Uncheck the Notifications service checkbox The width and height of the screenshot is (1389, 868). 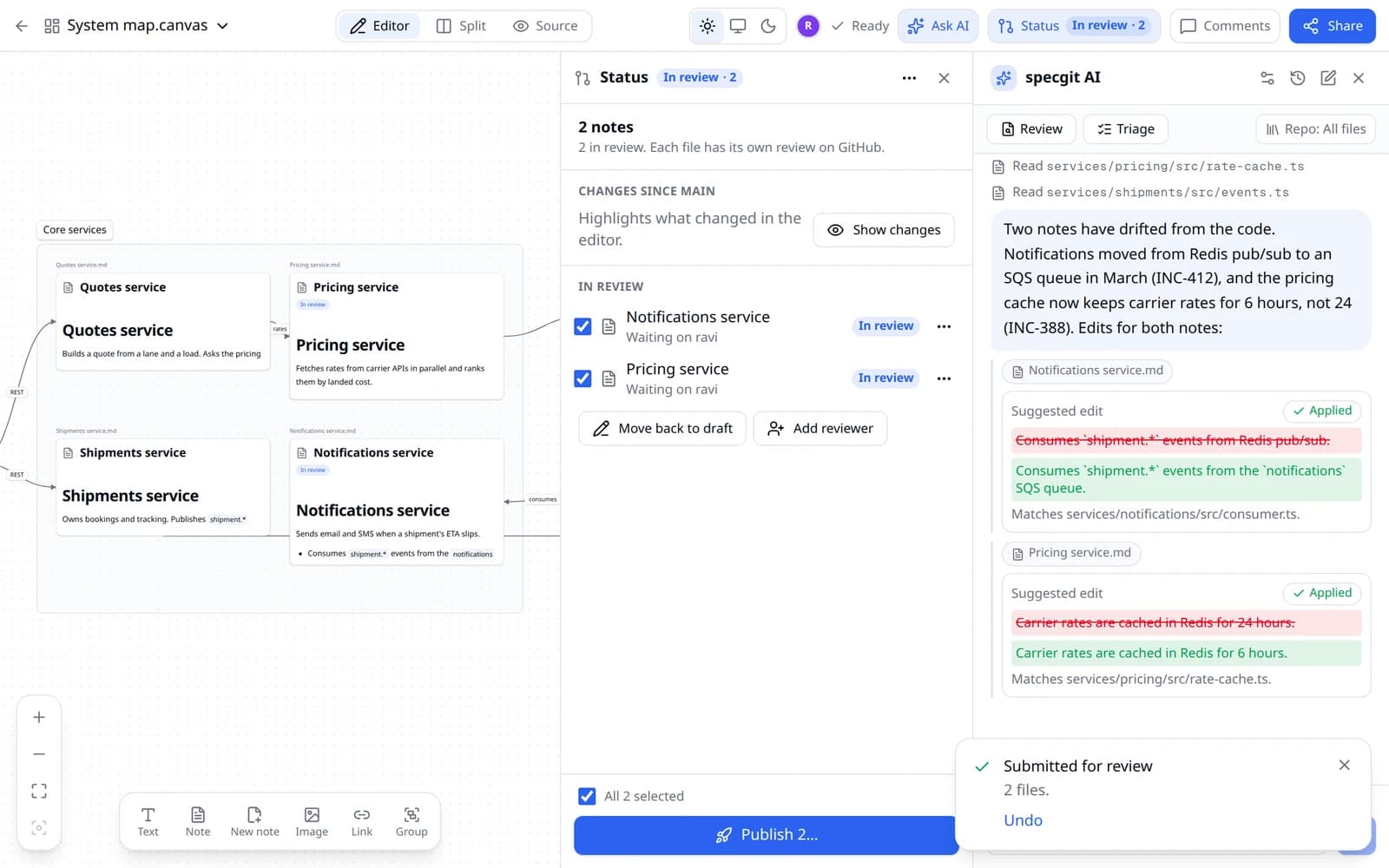[583, 326]
